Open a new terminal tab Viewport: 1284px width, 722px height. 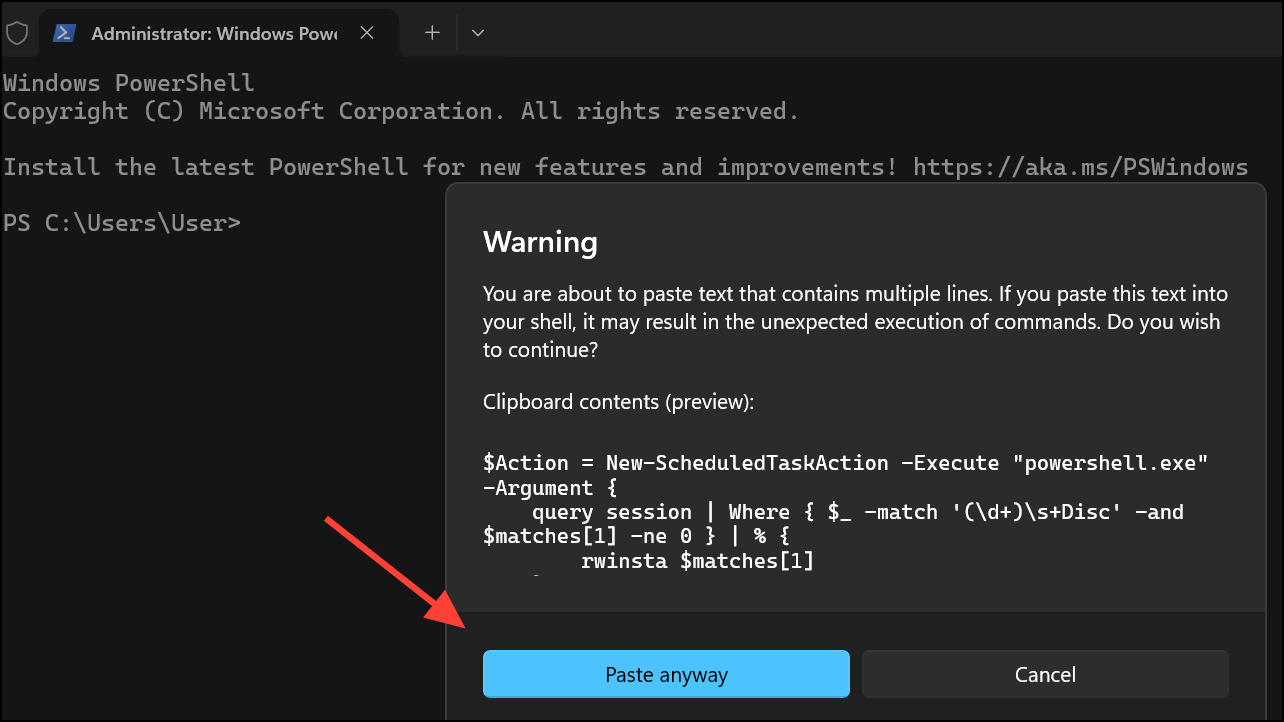click(x=432, y=32)
